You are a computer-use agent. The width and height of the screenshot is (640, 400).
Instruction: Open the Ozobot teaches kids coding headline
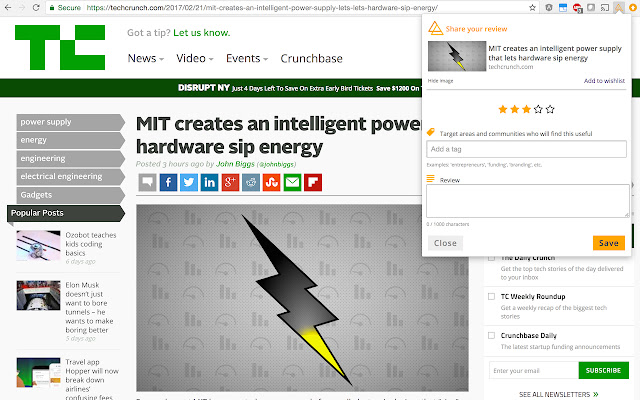[91, 244]
